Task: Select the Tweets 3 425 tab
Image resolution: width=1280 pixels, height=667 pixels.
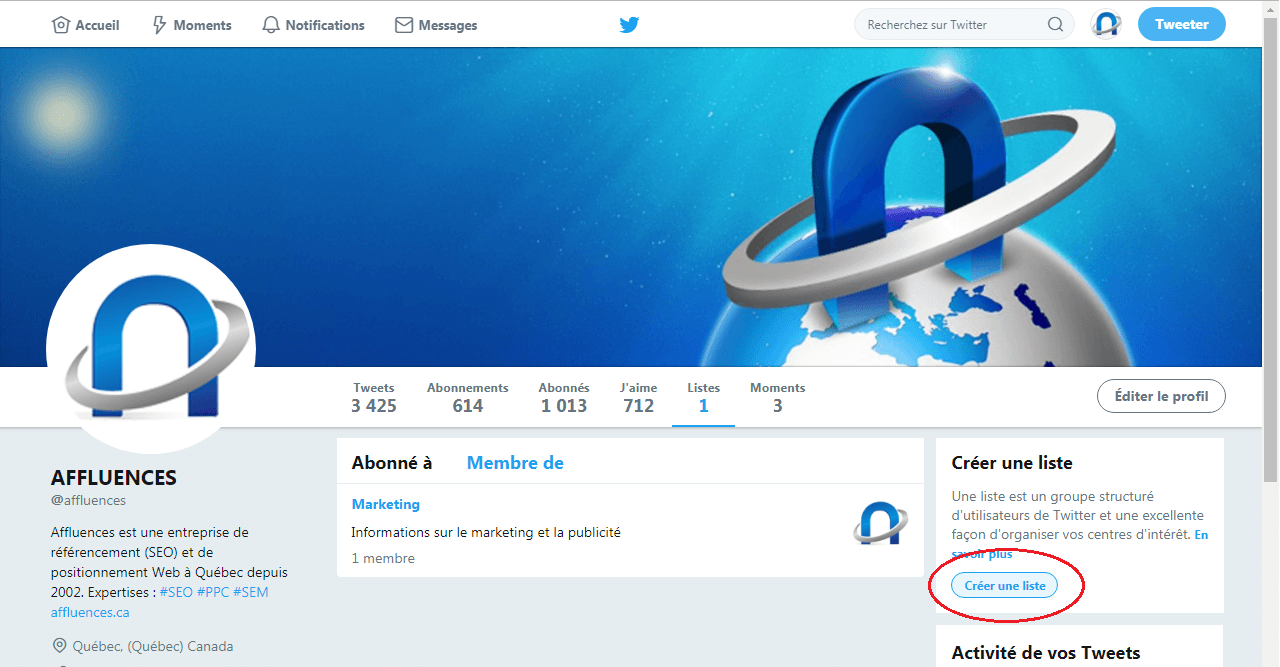Action: point(374,397)
